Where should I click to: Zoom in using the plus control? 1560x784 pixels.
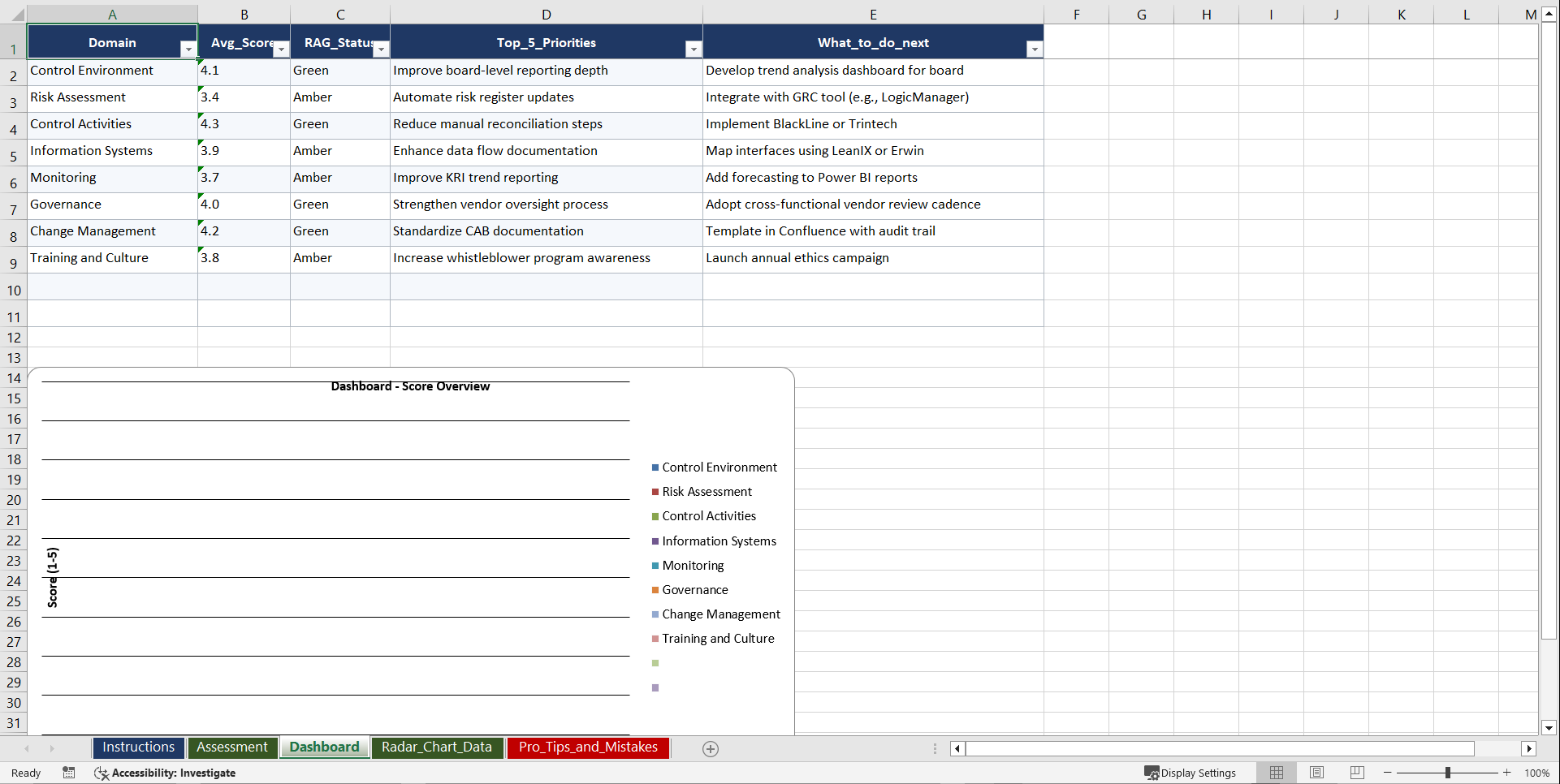coord(1507,773)
